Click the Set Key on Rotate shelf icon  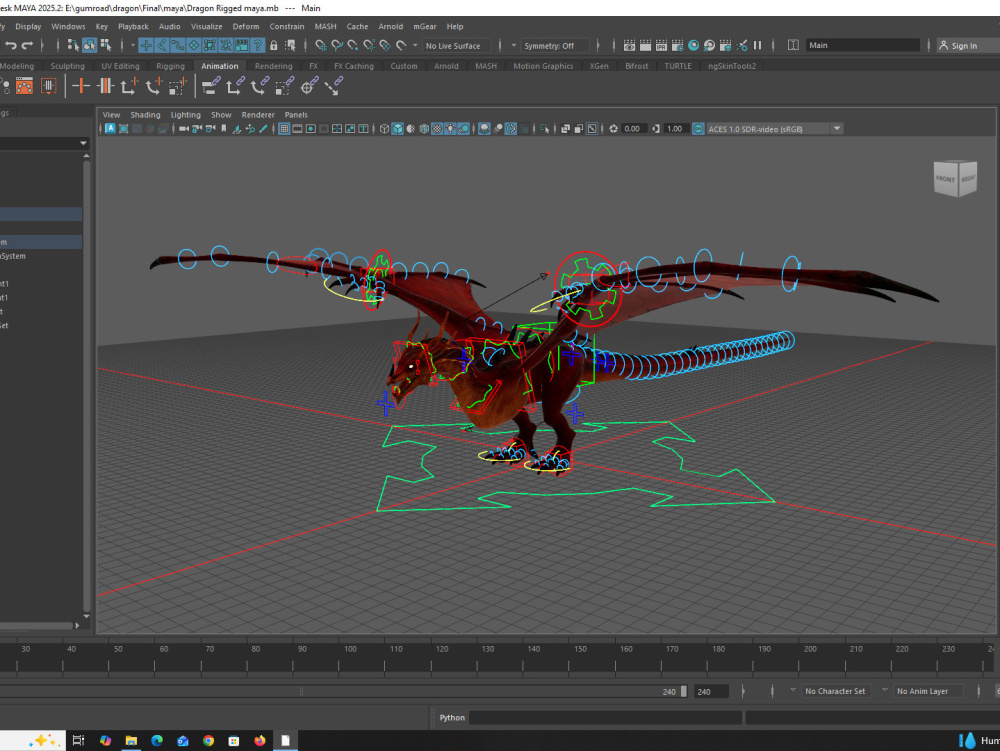154,85
